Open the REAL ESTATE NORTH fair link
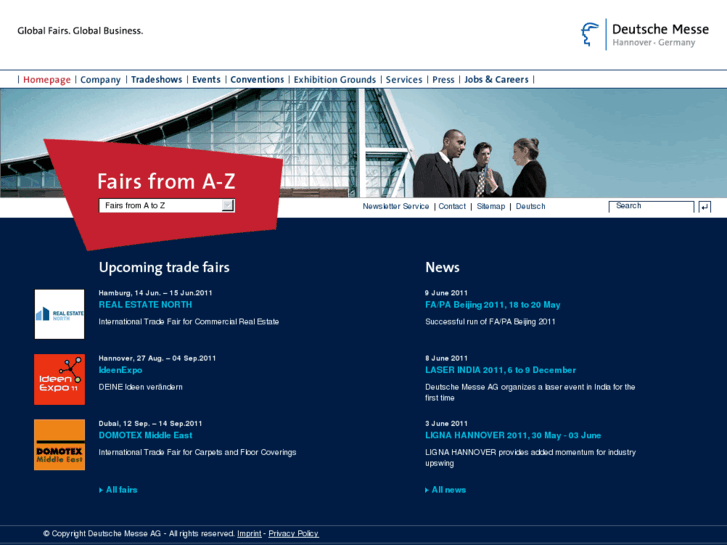 tap(145, 305)
